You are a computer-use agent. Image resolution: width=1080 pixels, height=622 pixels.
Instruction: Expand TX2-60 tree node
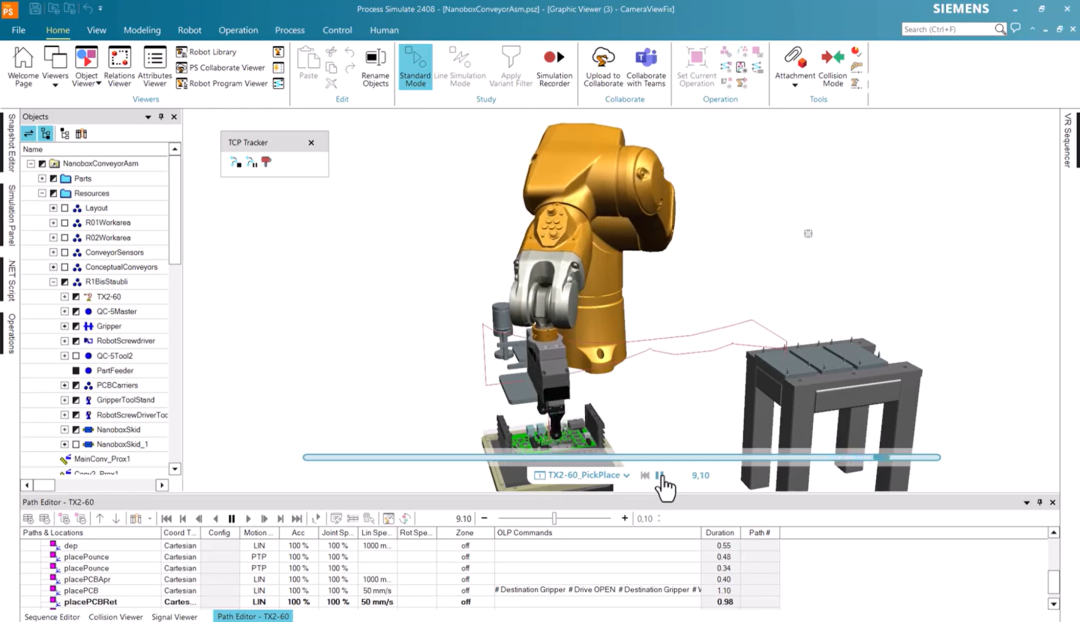tap(65, 297)
